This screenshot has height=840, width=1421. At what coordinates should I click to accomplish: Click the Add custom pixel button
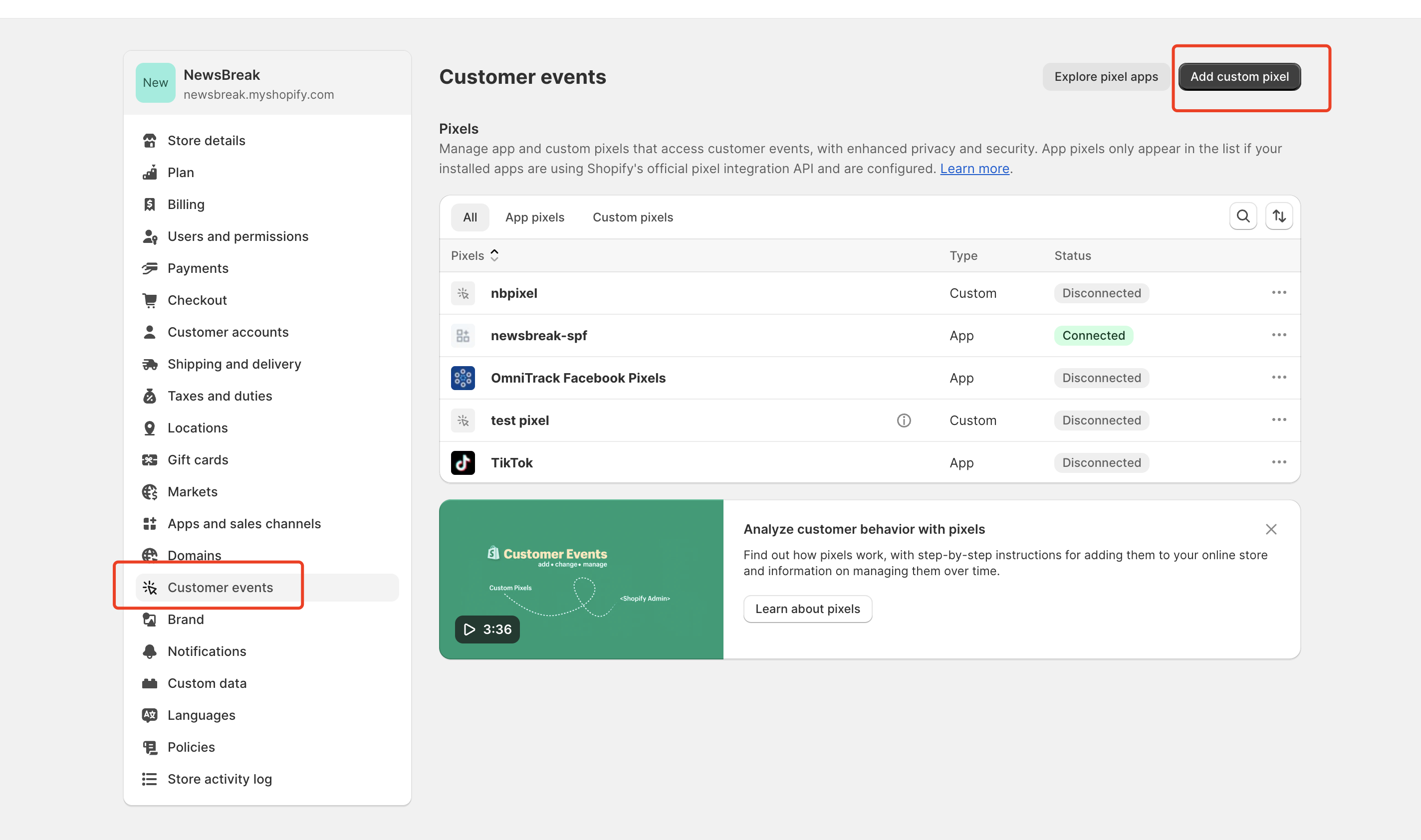(1239, 77)
